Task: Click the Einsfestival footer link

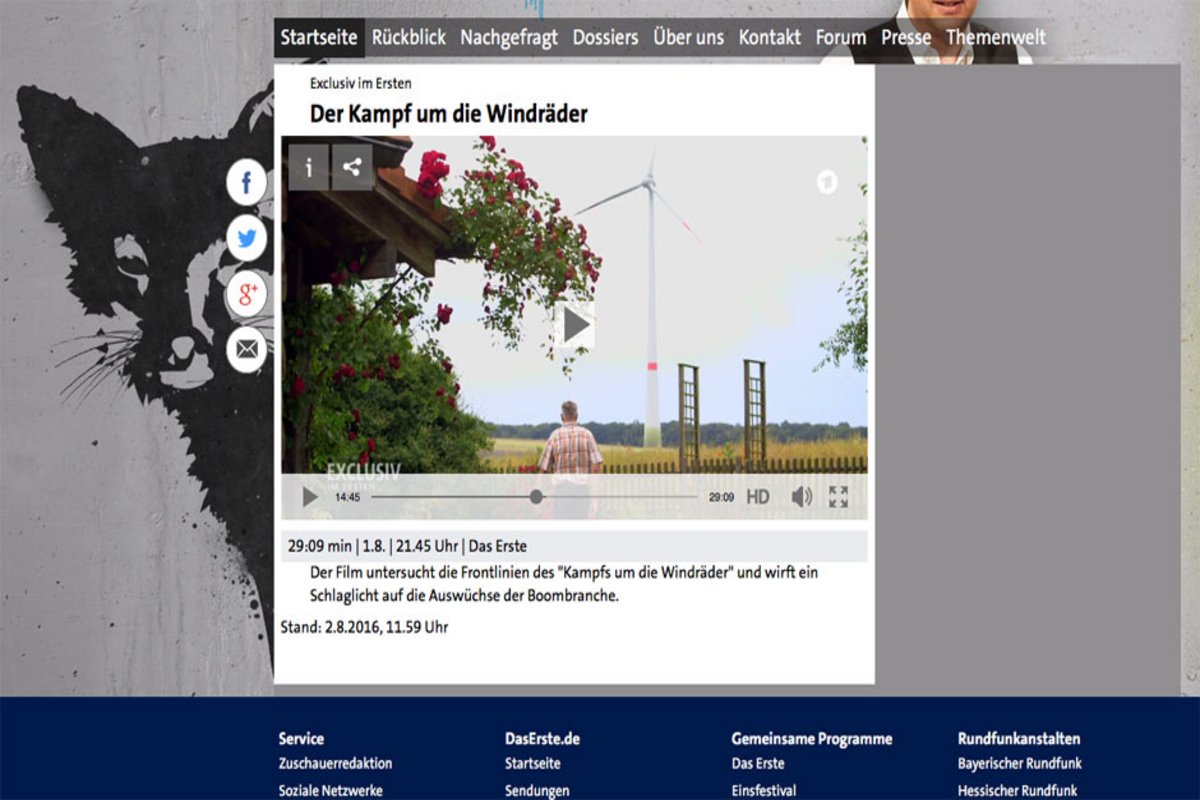Action: [764, 791]
